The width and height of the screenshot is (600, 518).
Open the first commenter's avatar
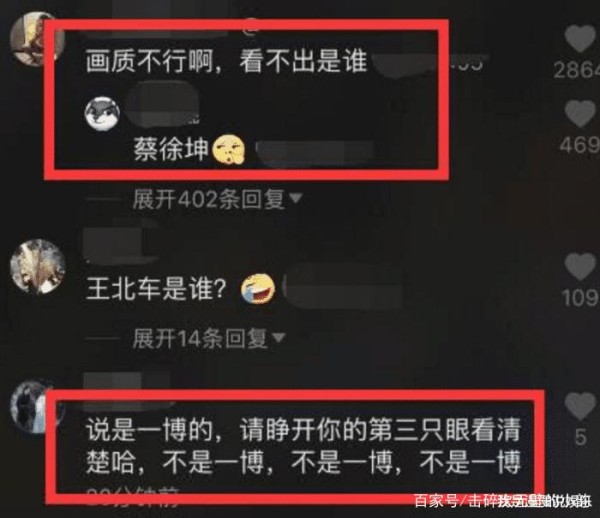[37, 38]
